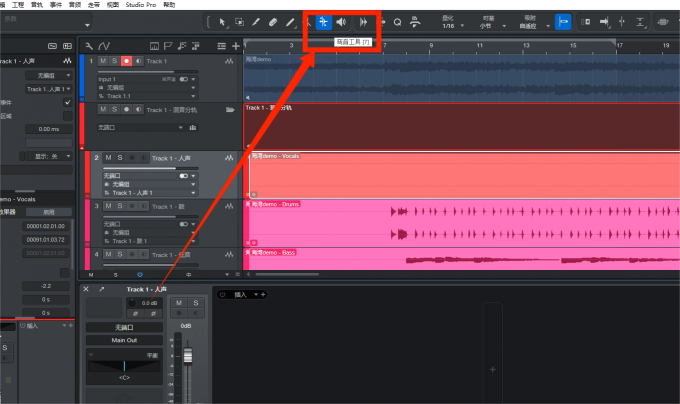This screenshot has height=404, width=680.
Task: Click the double-arrow tool right of the Listen tool
Action: pos(363,22)
